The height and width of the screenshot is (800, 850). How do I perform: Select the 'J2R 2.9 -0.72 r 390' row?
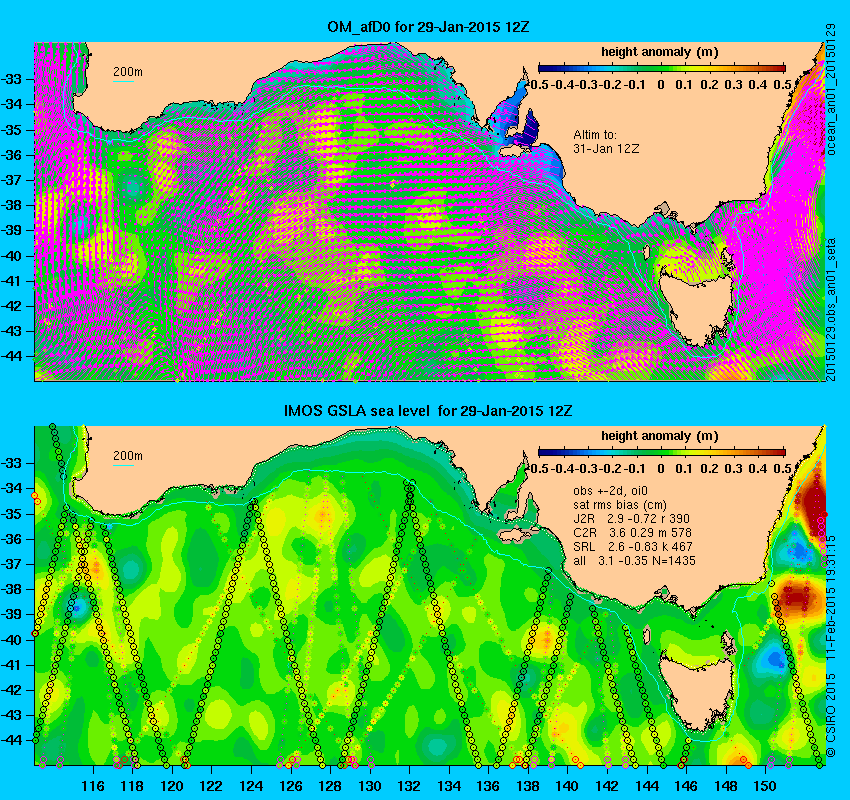[632, 519]
